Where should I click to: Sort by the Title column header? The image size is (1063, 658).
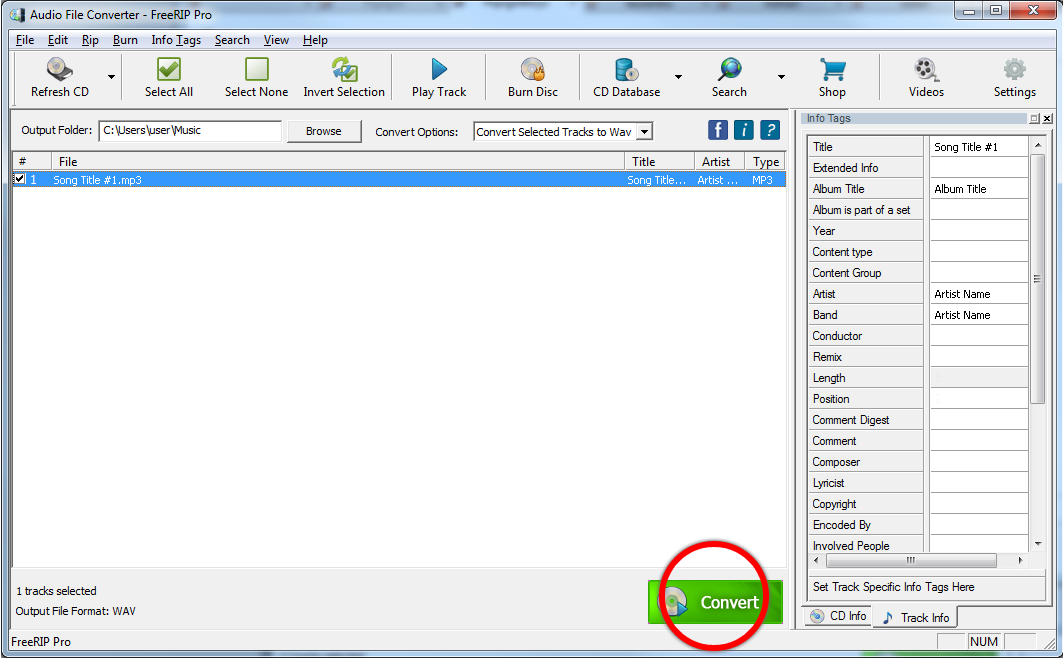coord(659,161)
